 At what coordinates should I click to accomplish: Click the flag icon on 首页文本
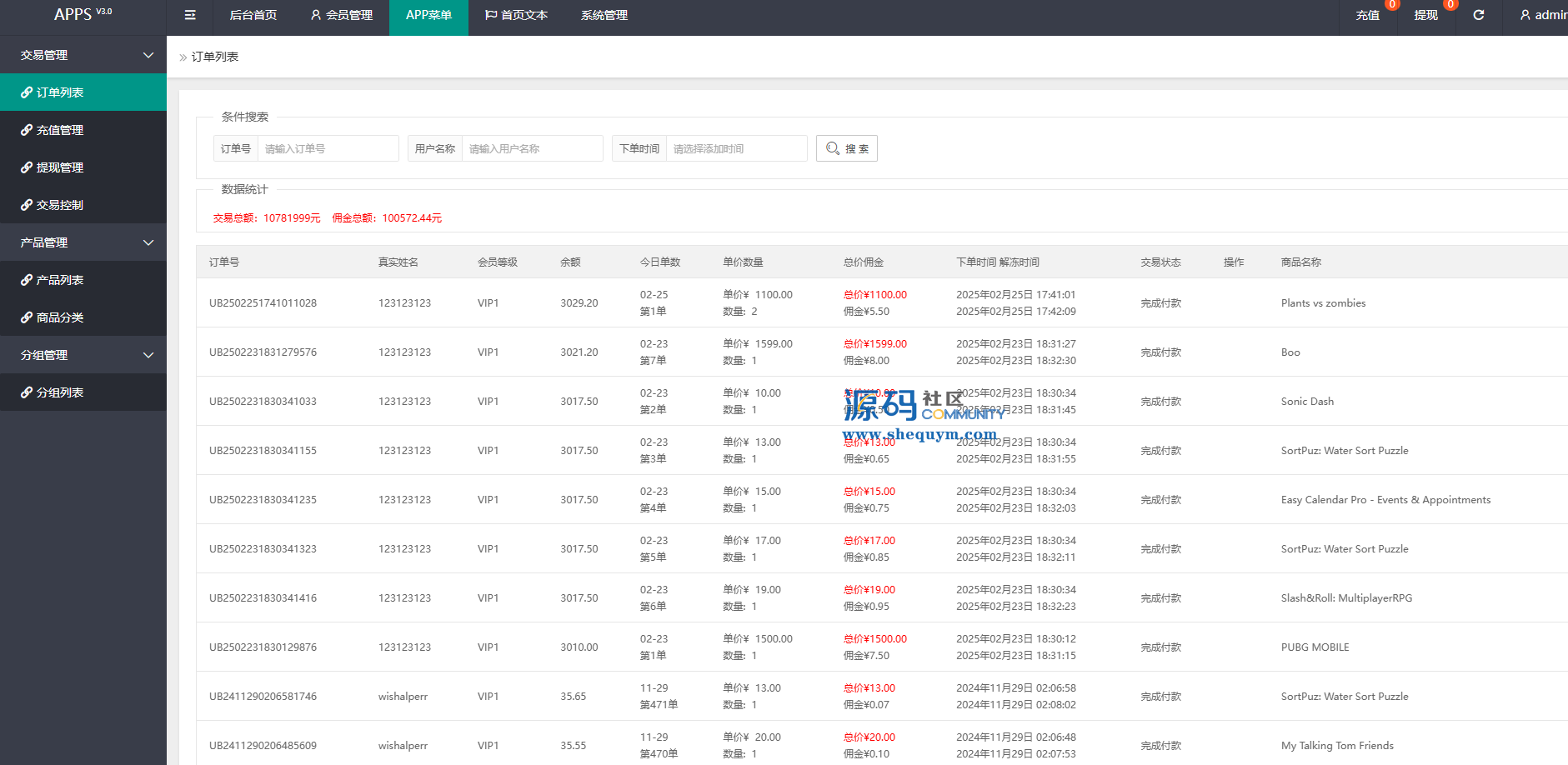pyautogui.click(x=491, y=15)
